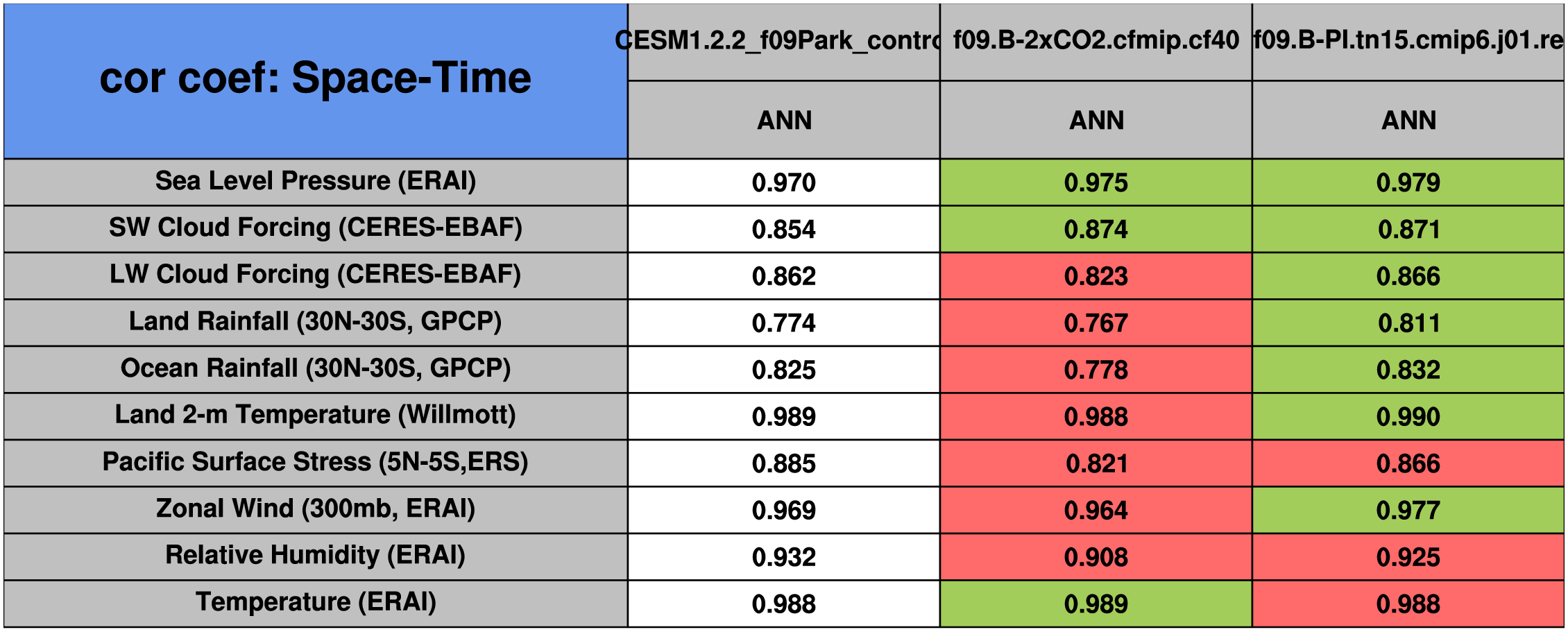The width and height of the screenshot is (1568, 632).
Task: Select the Relative Humidity (ERAI) row label
Action: point(316,556)
